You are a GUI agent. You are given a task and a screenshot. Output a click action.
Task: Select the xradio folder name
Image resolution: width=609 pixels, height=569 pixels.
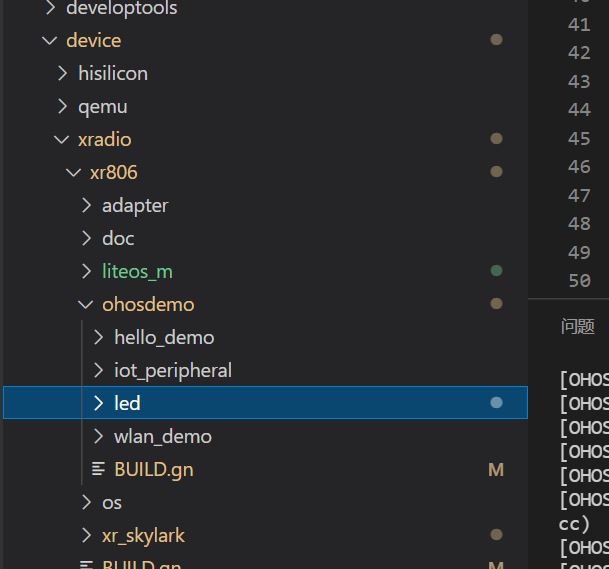pyautogui.click(x=105, y=139)
